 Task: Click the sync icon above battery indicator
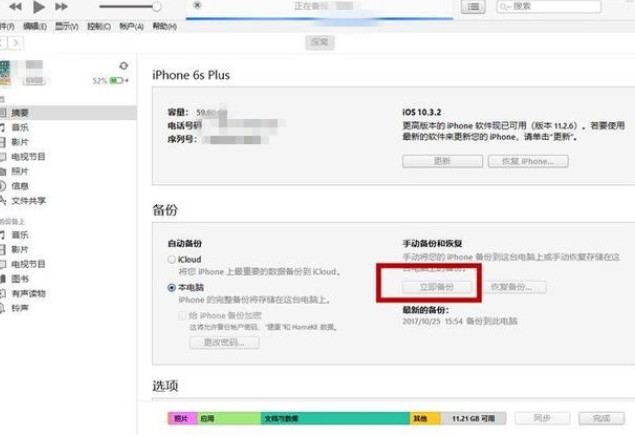pos(123,66)
